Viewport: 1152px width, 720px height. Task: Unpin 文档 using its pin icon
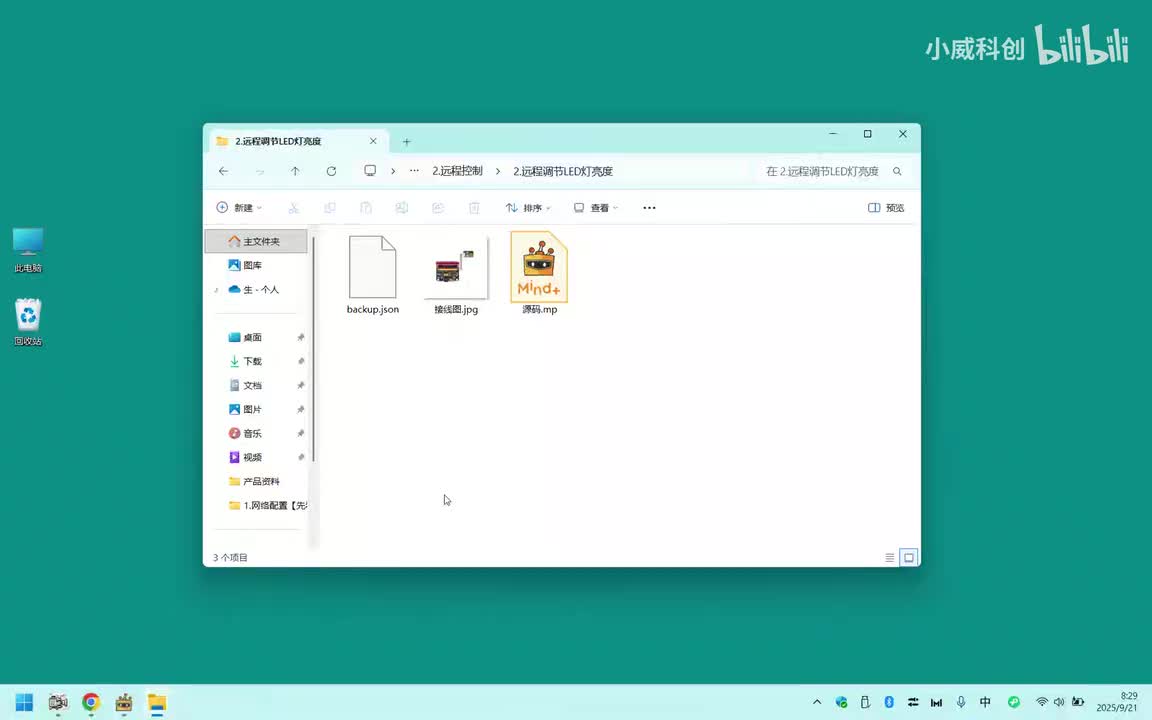300,386
